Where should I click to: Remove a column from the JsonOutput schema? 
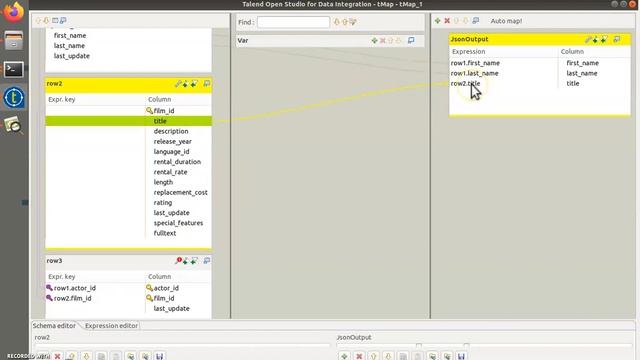[x=359, y=356]
